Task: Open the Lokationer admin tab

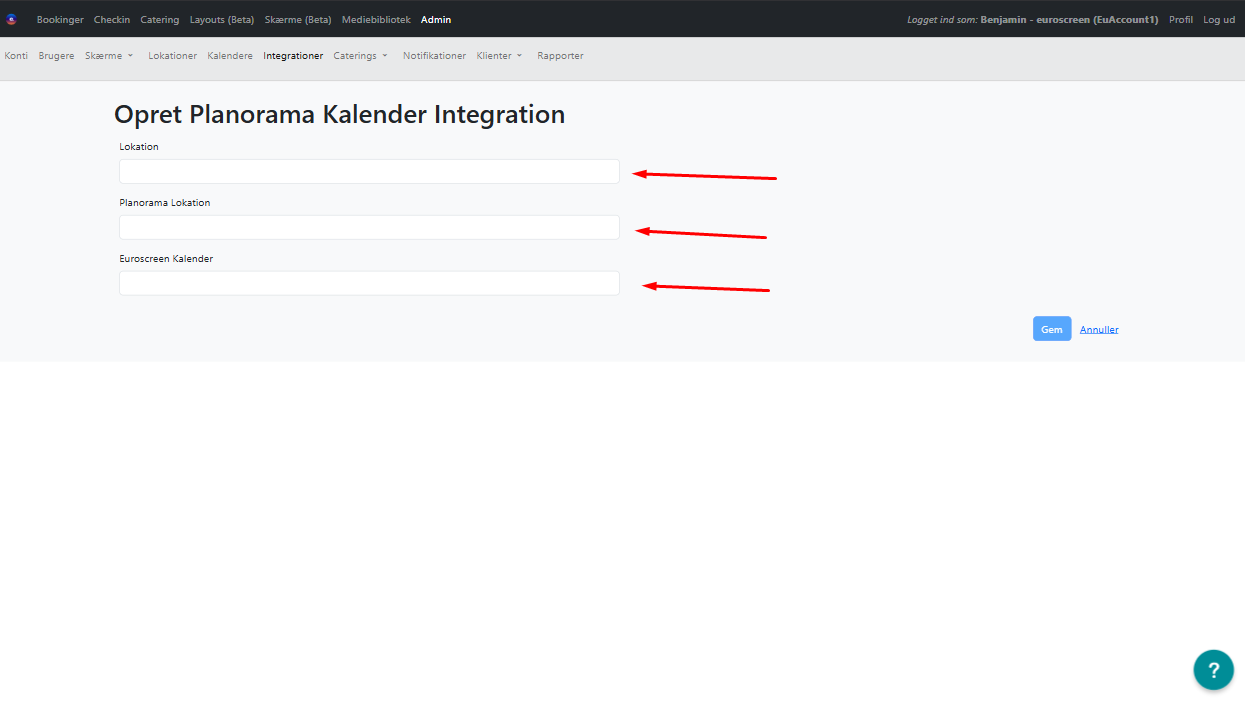Action: [x=172, y=56]
